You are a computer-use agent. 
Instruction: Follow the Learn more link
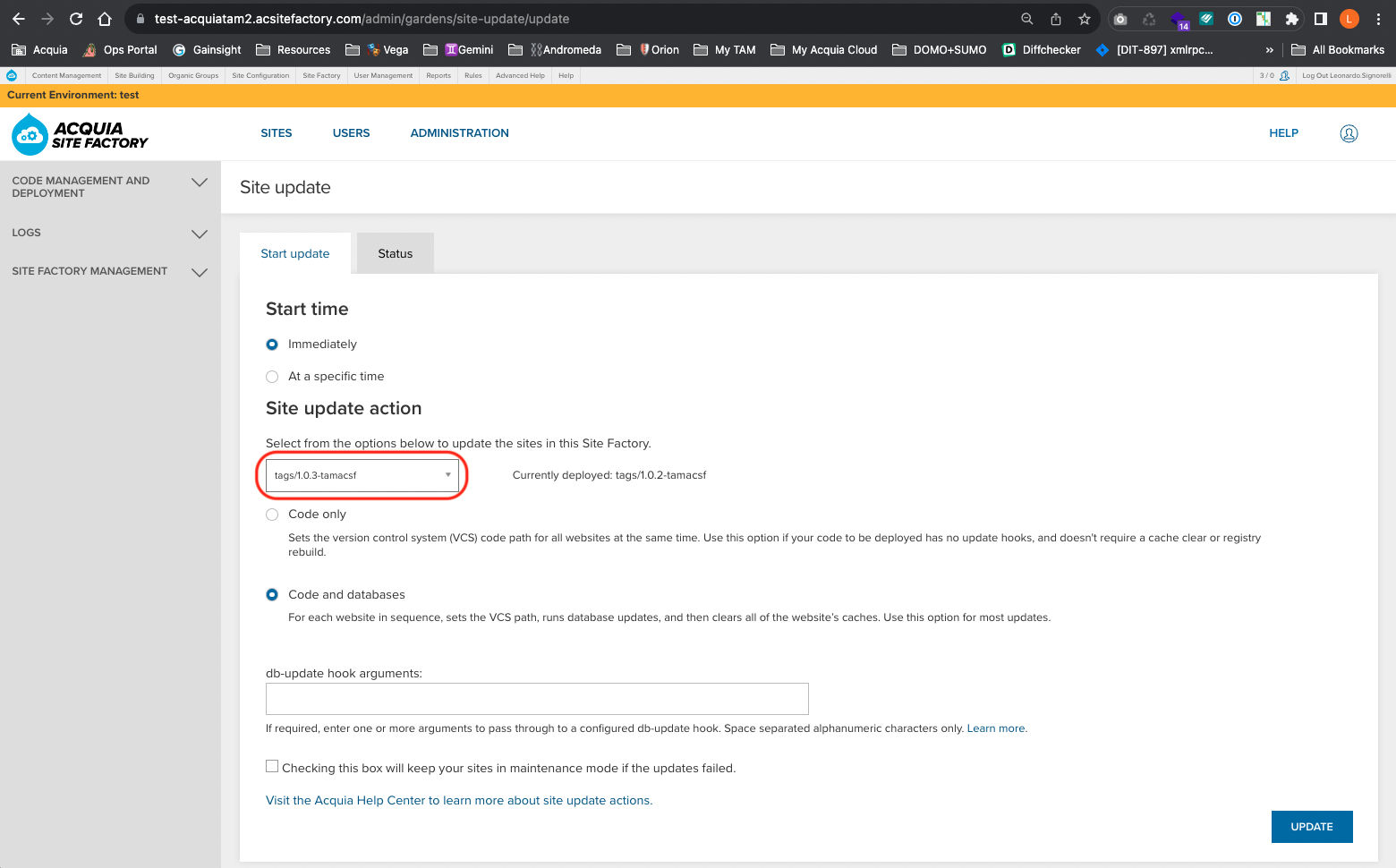pyautogui.click(x=997, y=728)
